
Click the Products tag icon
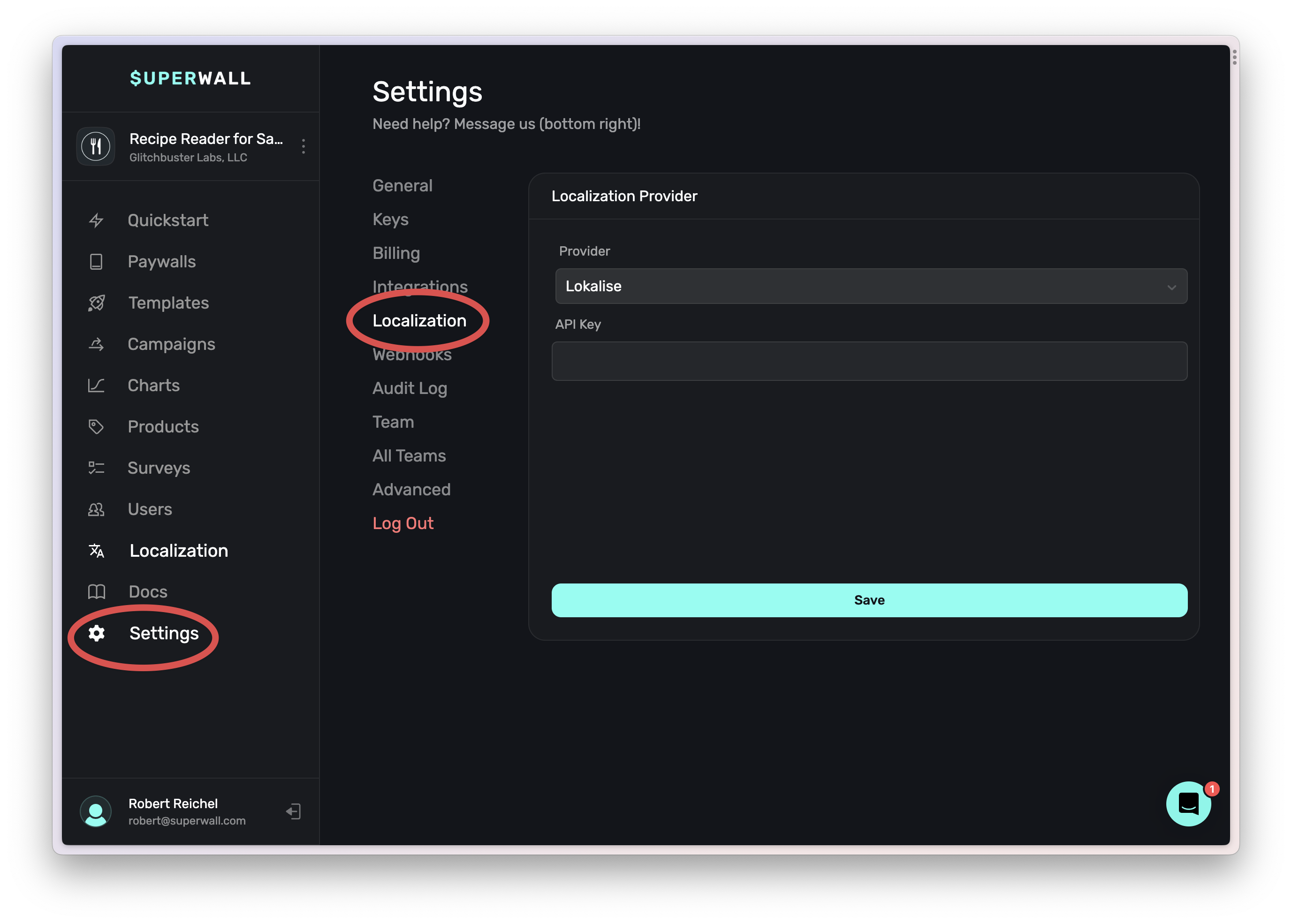[x=96, y=427]
